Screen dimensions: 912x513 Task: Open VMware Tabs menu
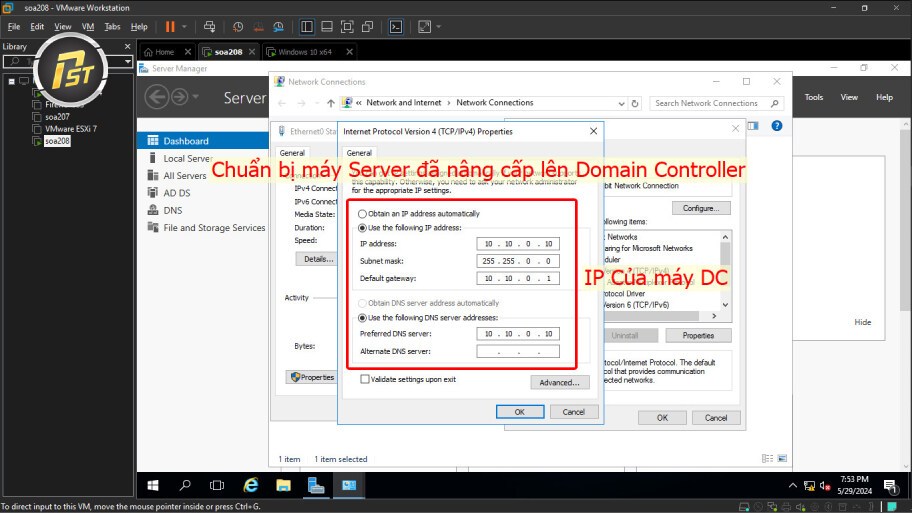click(112, 27)
